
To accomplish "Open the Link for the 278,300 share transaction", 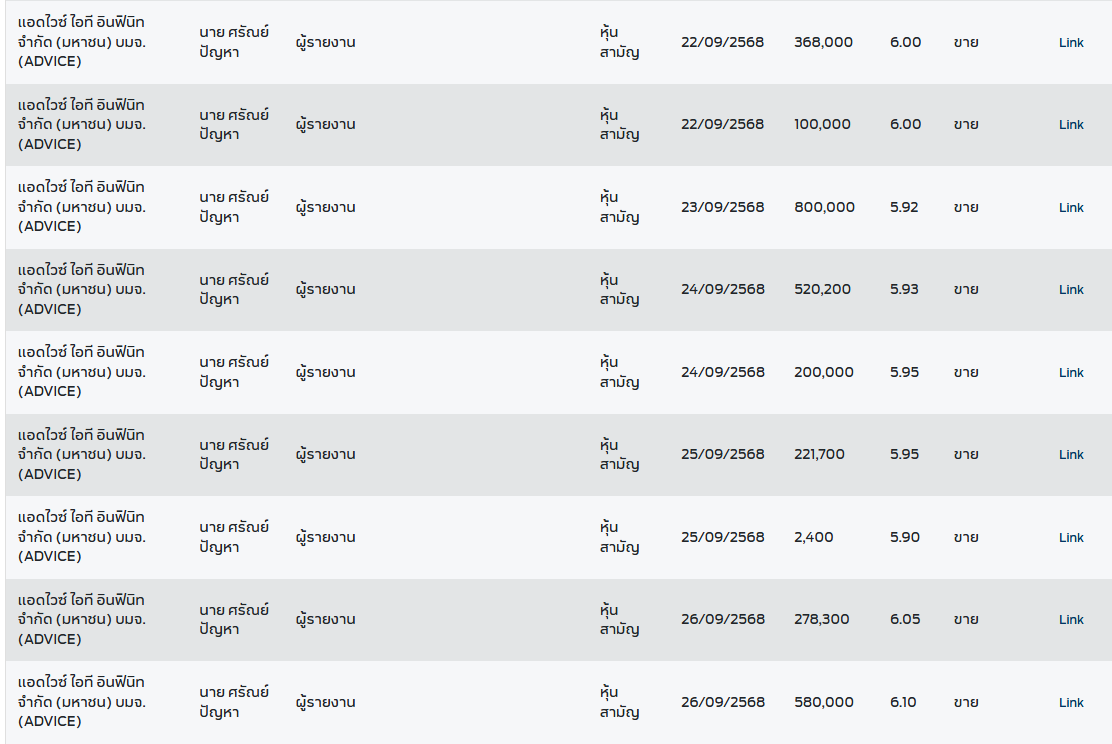I will (1071, 620).
